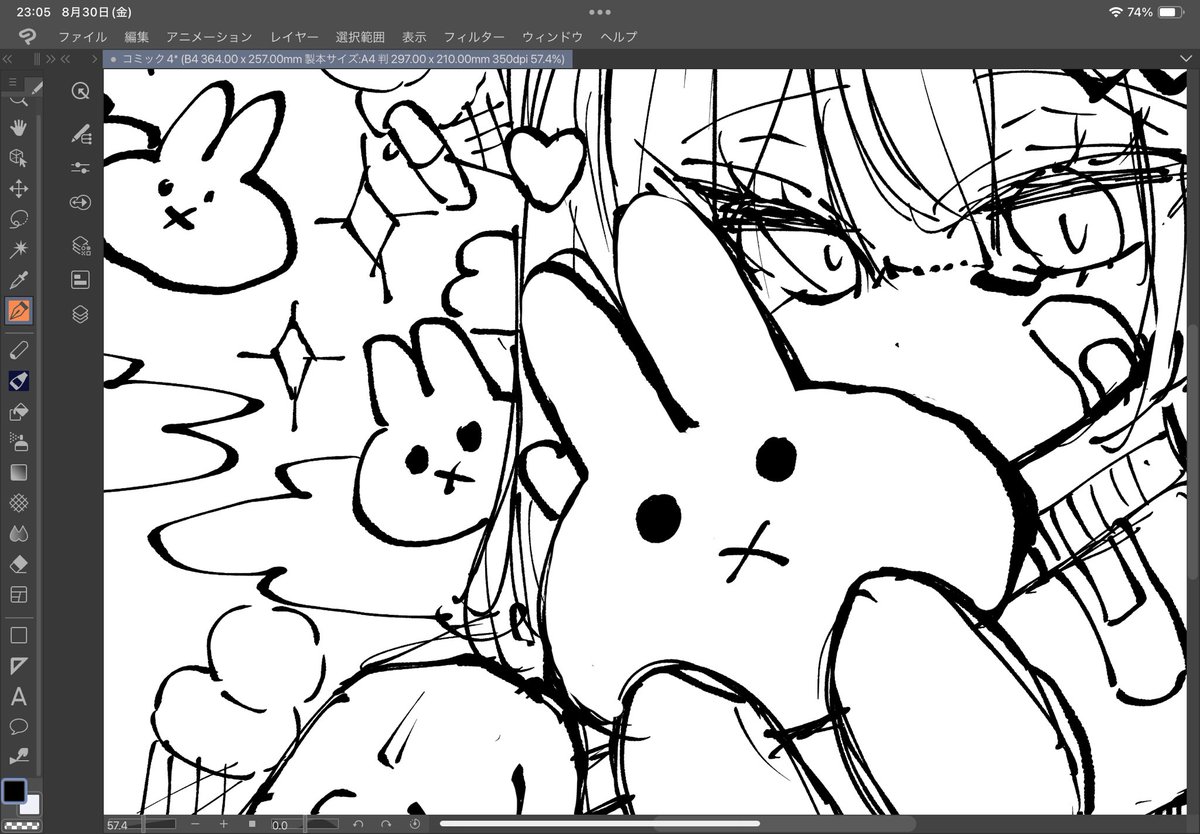The height and width of the screenshot is (834, 1200).
Task: Select the Pencil tool
Action: click(18, 350)
